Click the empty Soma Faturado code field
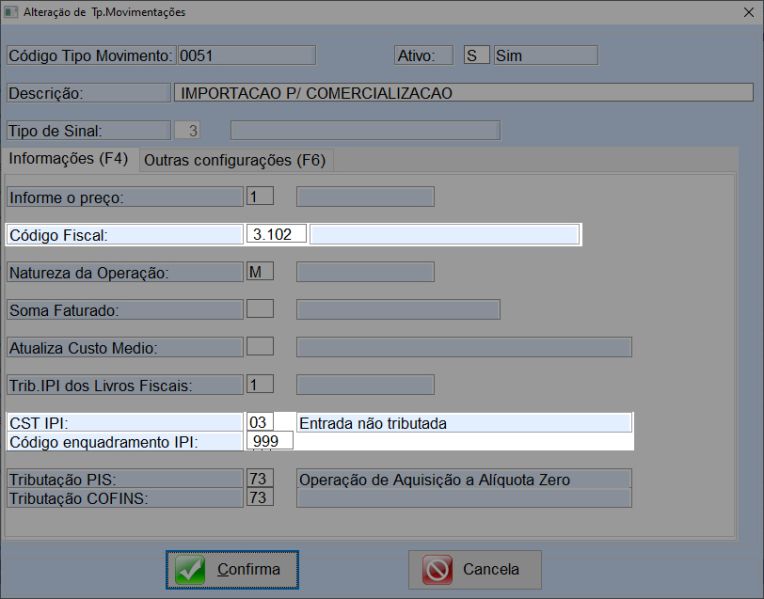 coord(260,309)
